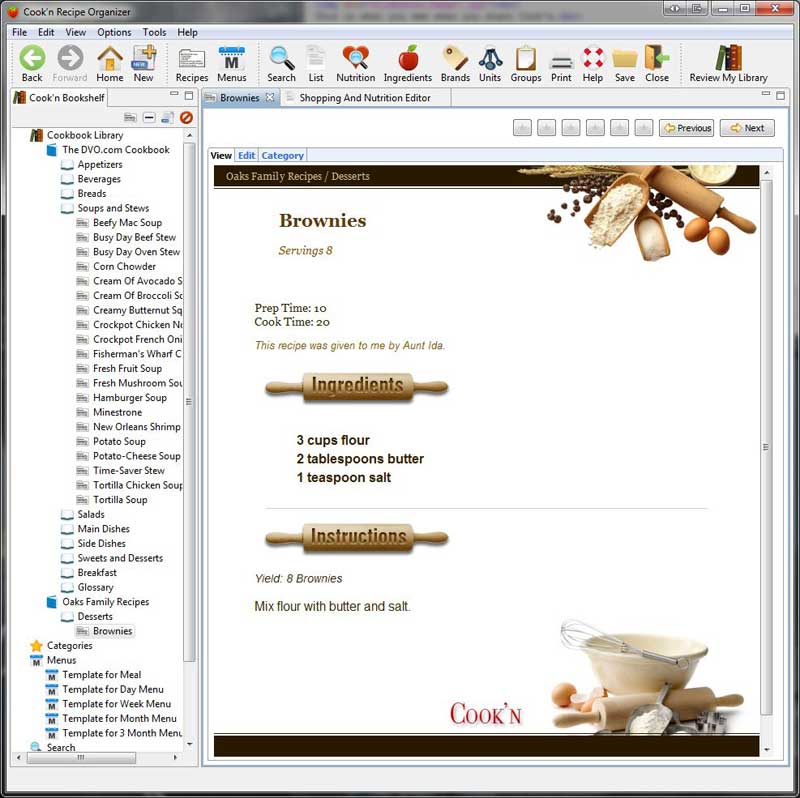Click the collapse-all minus icon in Bookshelf toolbar

click(149, 118)
